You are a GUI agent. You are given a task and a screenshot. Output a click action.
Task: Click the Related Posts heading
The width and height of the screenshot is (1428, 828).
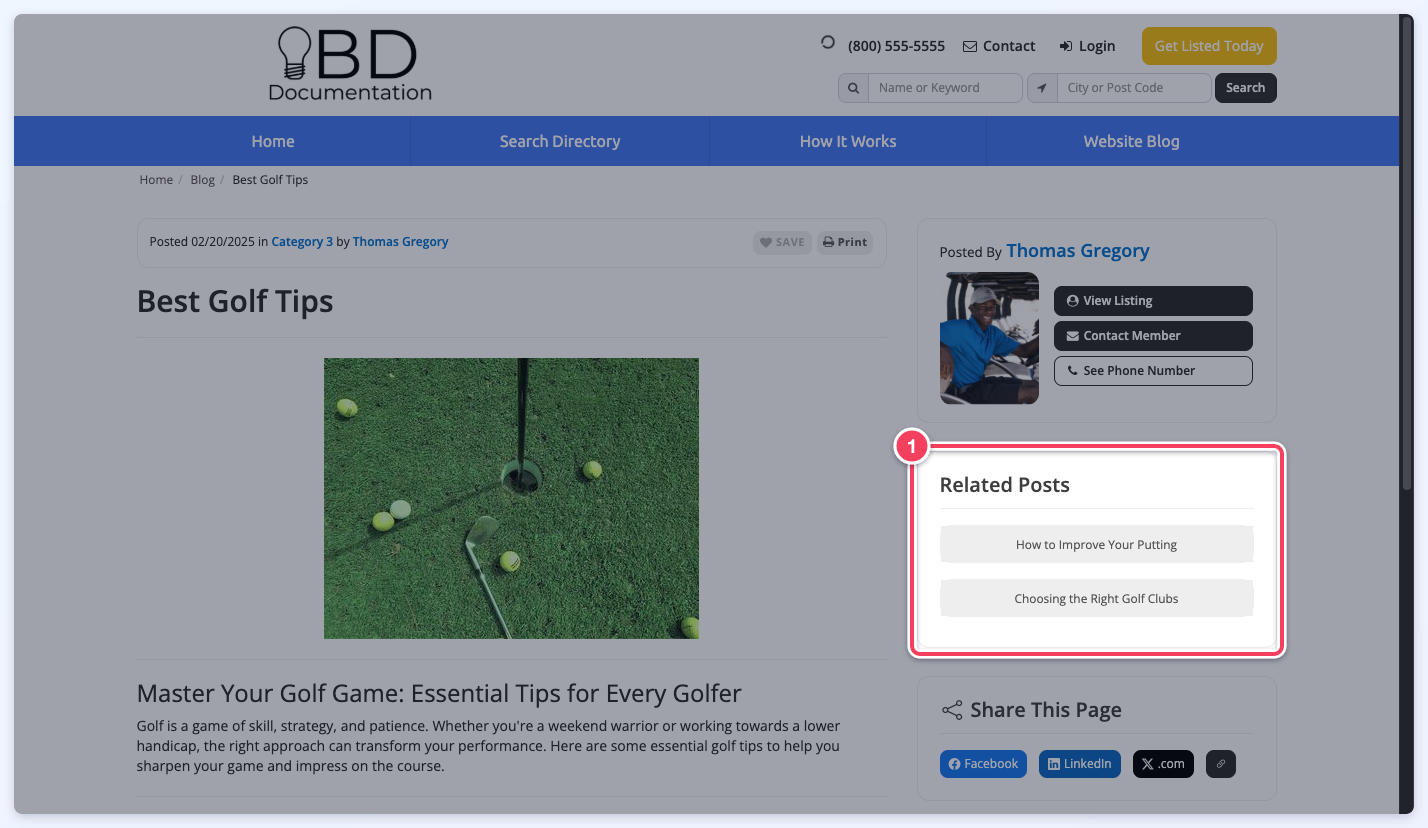point(1005,485)
